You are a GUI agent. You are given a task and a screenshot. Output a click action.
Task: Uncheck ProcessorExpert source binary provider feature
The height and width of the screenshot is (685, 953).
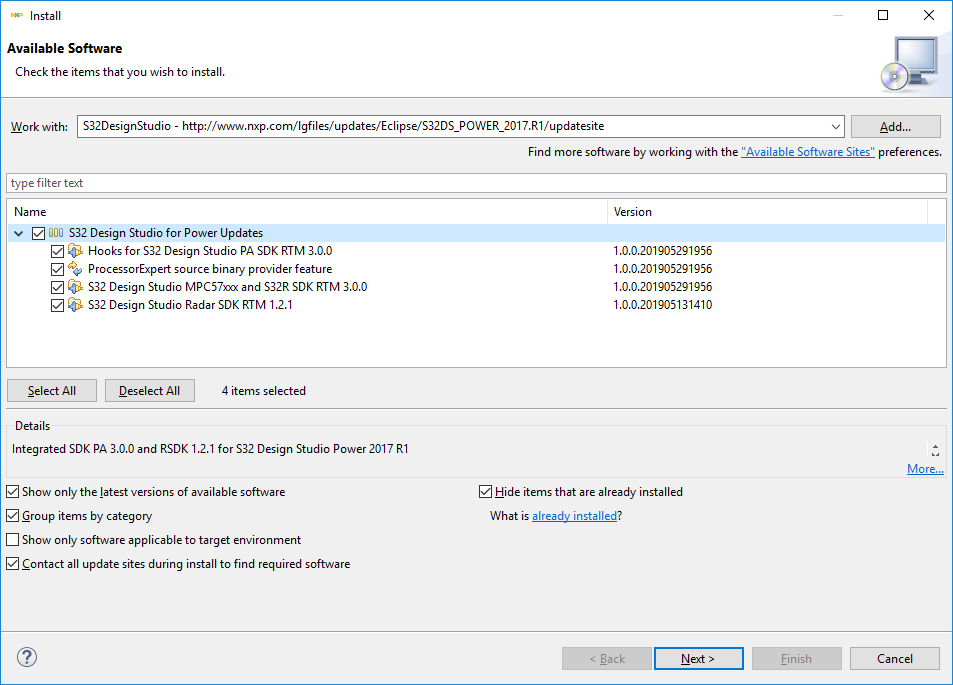[x=58, y=269]
